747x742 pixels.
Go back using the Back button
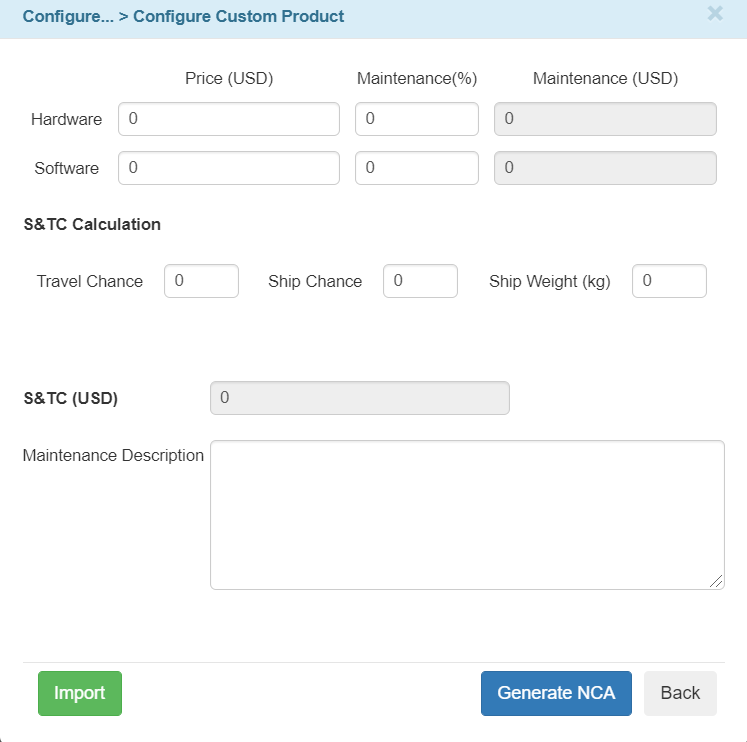point(680,693)
